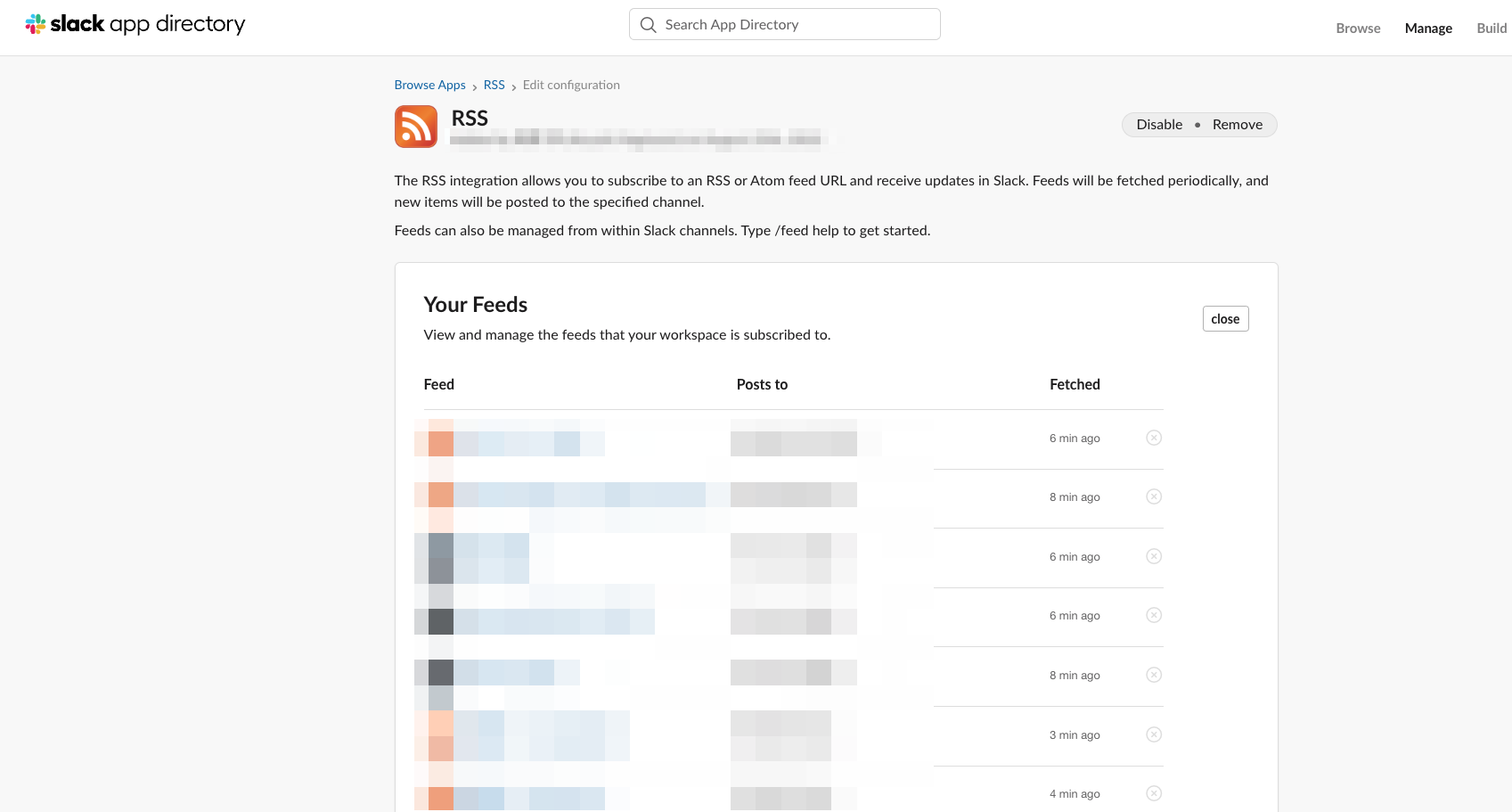Click the first feed's favicon thumbnail
The width and height of the screenshot is (1512, 812).
[437, 438]
